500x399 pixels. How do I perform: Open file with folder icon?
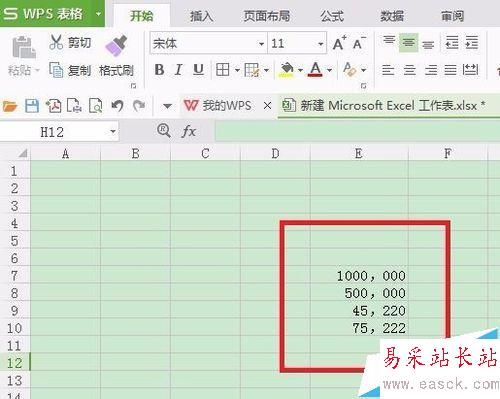(10, 106)
